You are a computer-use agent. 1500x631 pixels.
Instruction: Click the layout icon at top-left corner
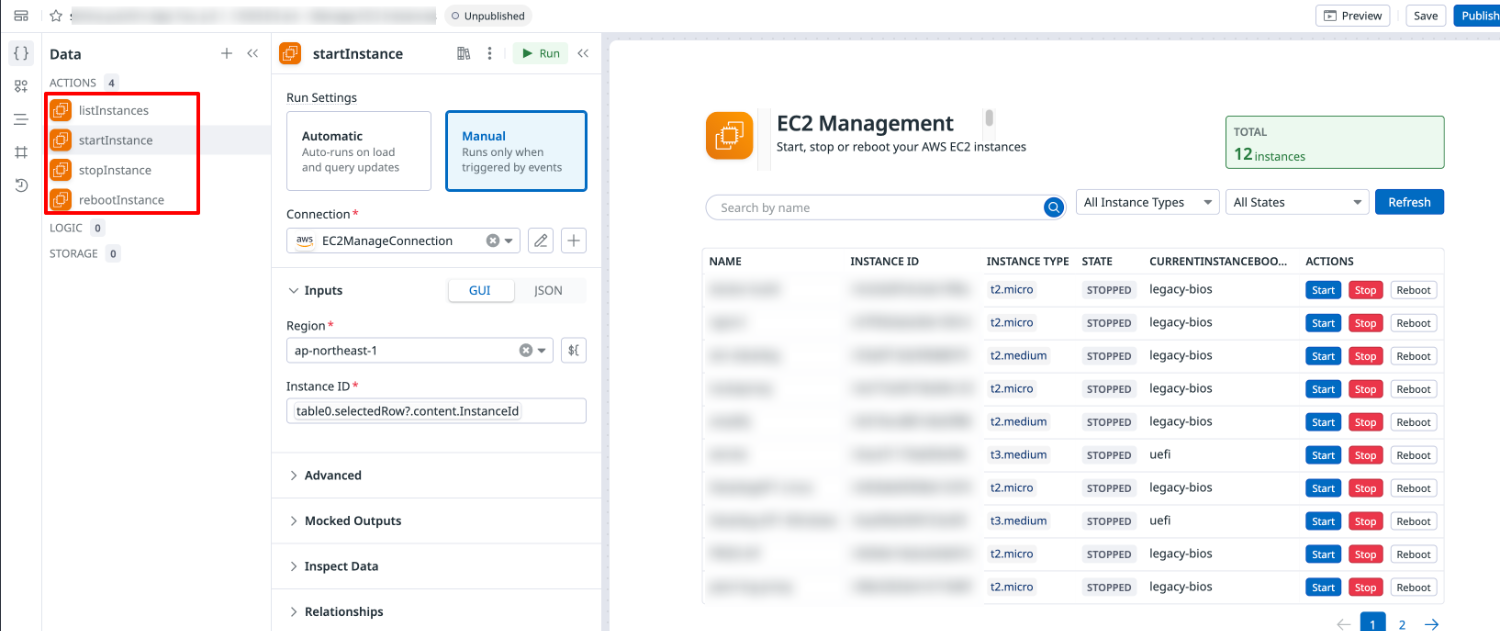[x=21, y=16]
